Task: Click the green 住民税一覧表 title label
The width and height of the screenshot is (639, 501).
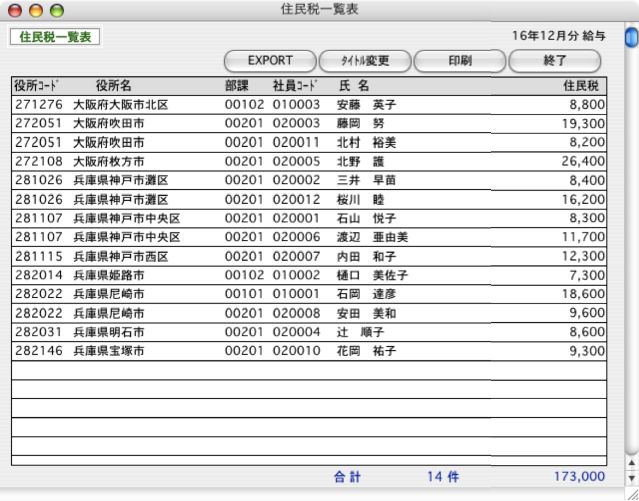Action: click(55, 37)
